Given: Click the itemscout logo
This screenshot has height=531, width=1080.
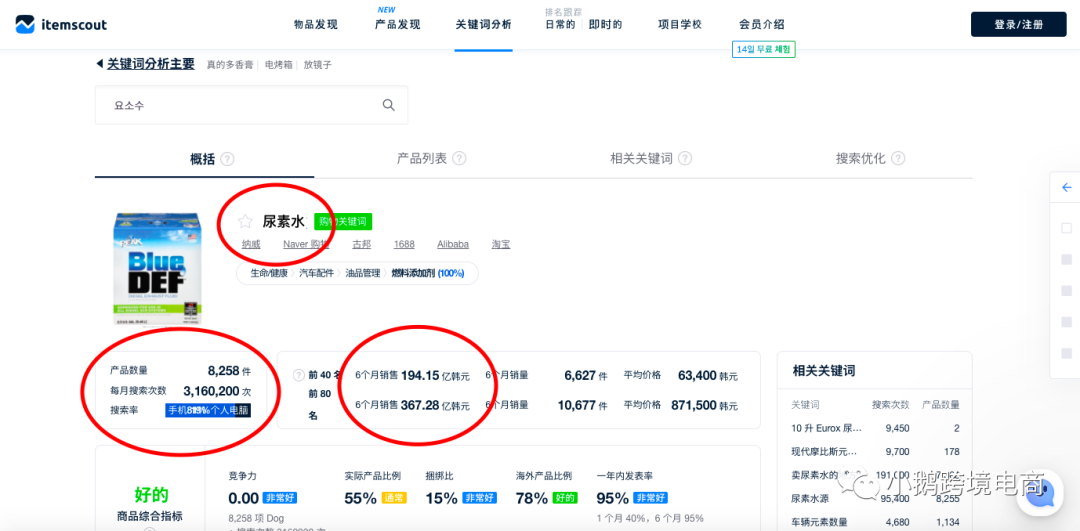Looking at the screenshot, I should 61,25.
